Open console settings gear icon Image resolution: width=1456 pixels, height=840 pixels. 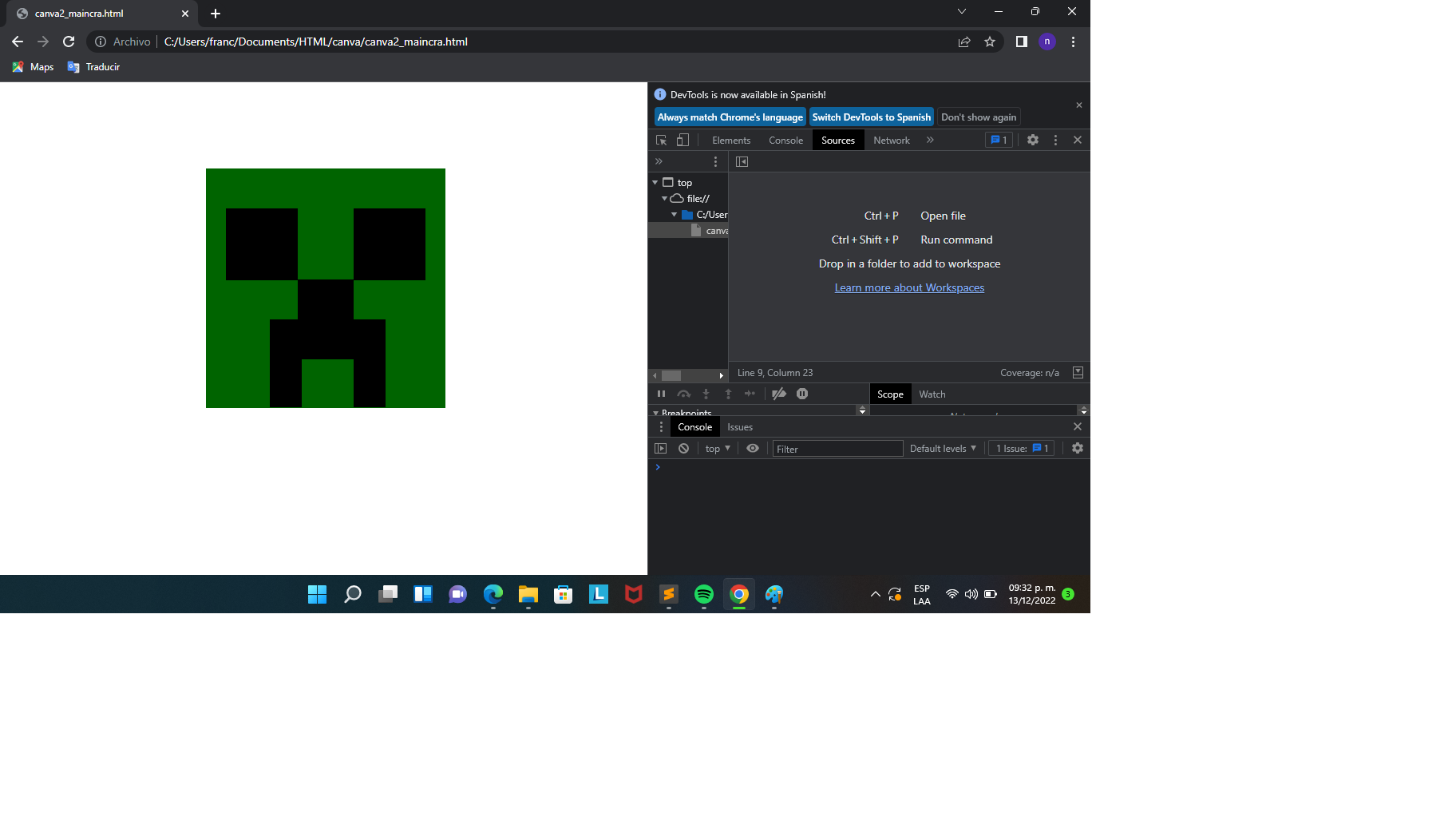[1078, 449]
